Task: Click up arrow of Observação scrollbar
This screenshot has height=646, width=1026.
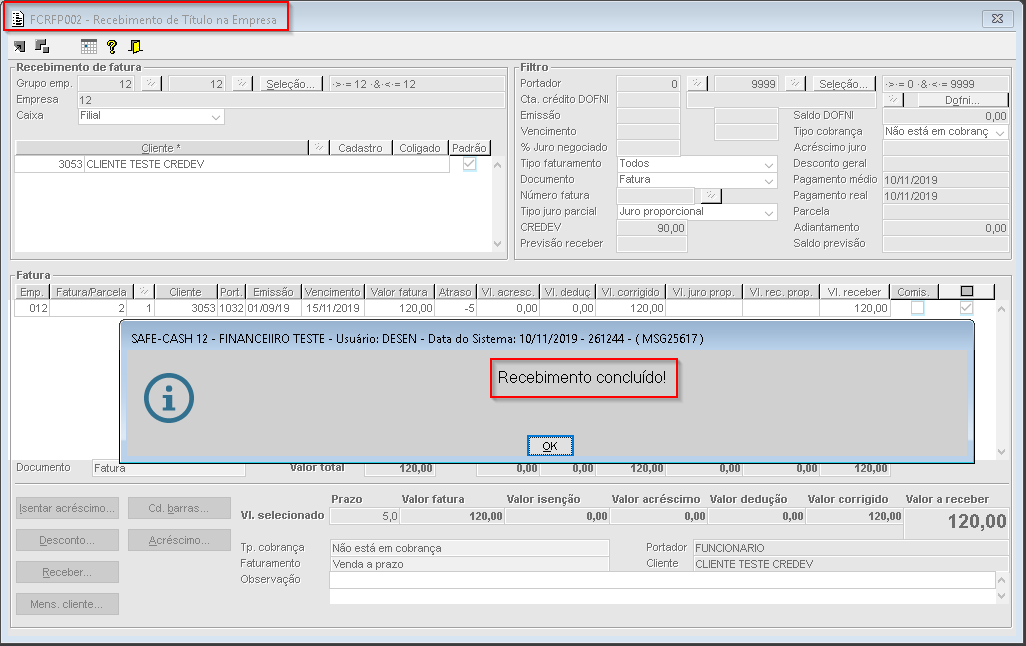Action: tap(1001, 580)
